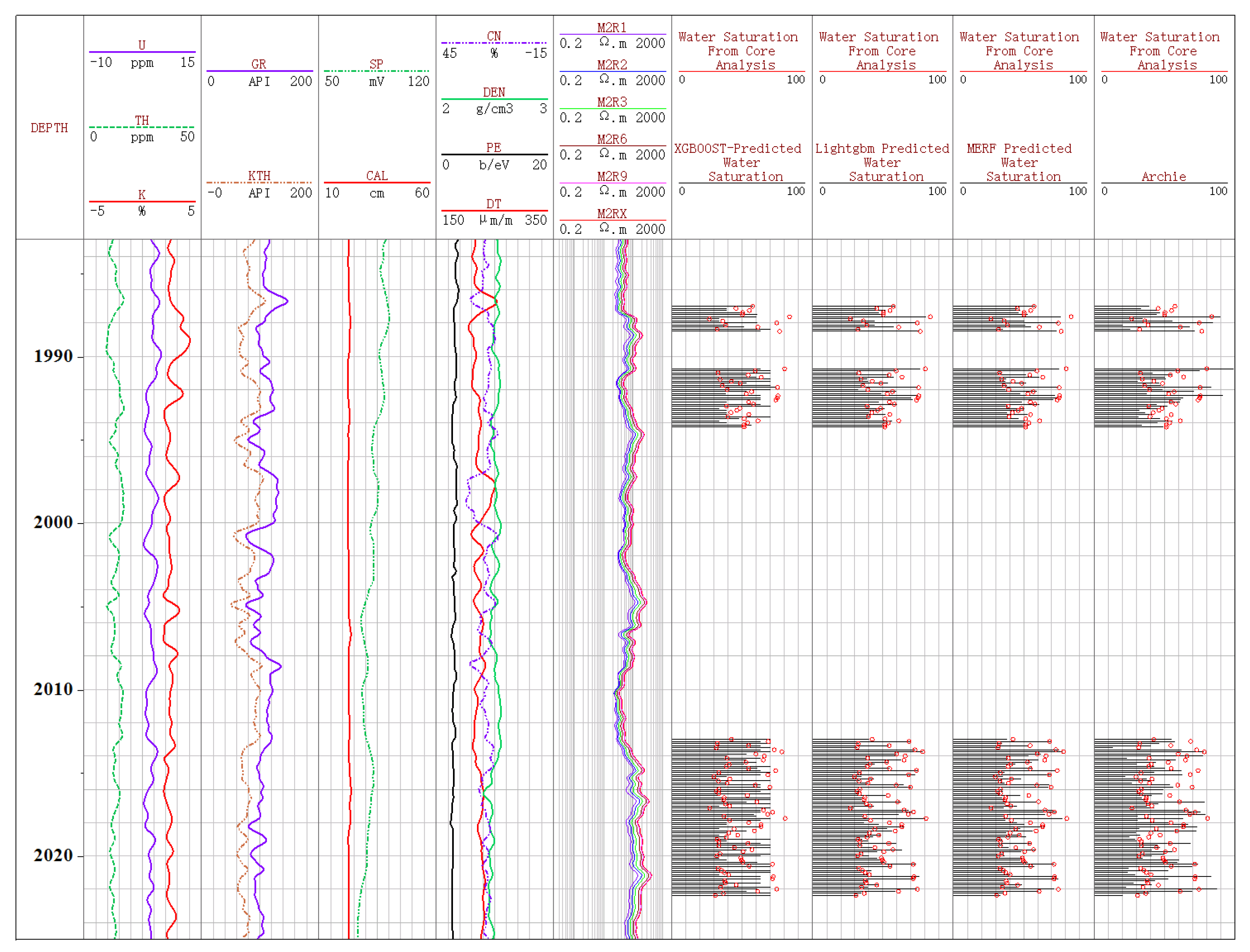Image resolution: width=1250 pixels, height=952 pixels.
Task: Select the CN neutron curve header
Action: 494,36
